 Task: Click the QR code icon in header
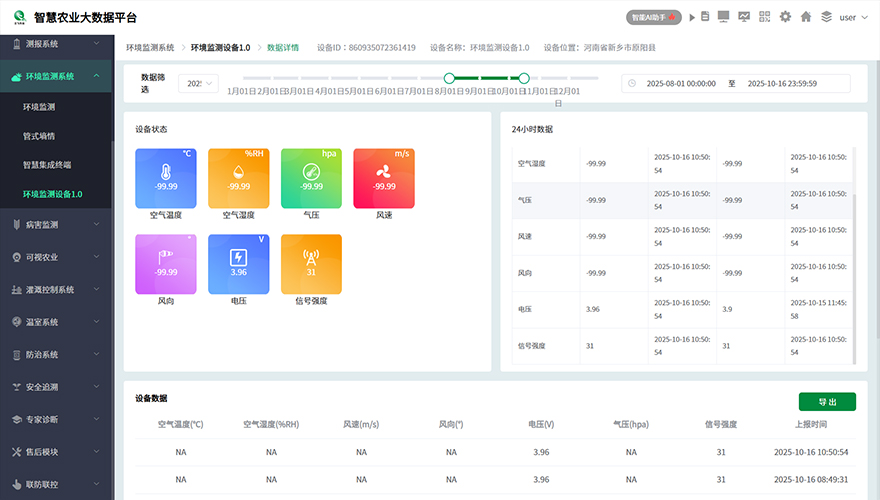(765, 17)
